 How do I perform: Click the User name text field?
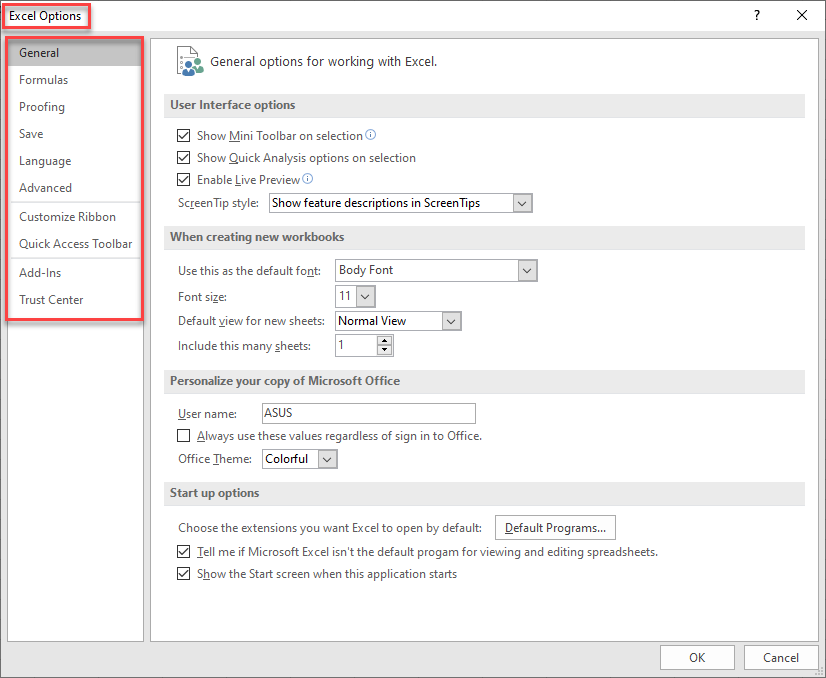coord(369,414)
